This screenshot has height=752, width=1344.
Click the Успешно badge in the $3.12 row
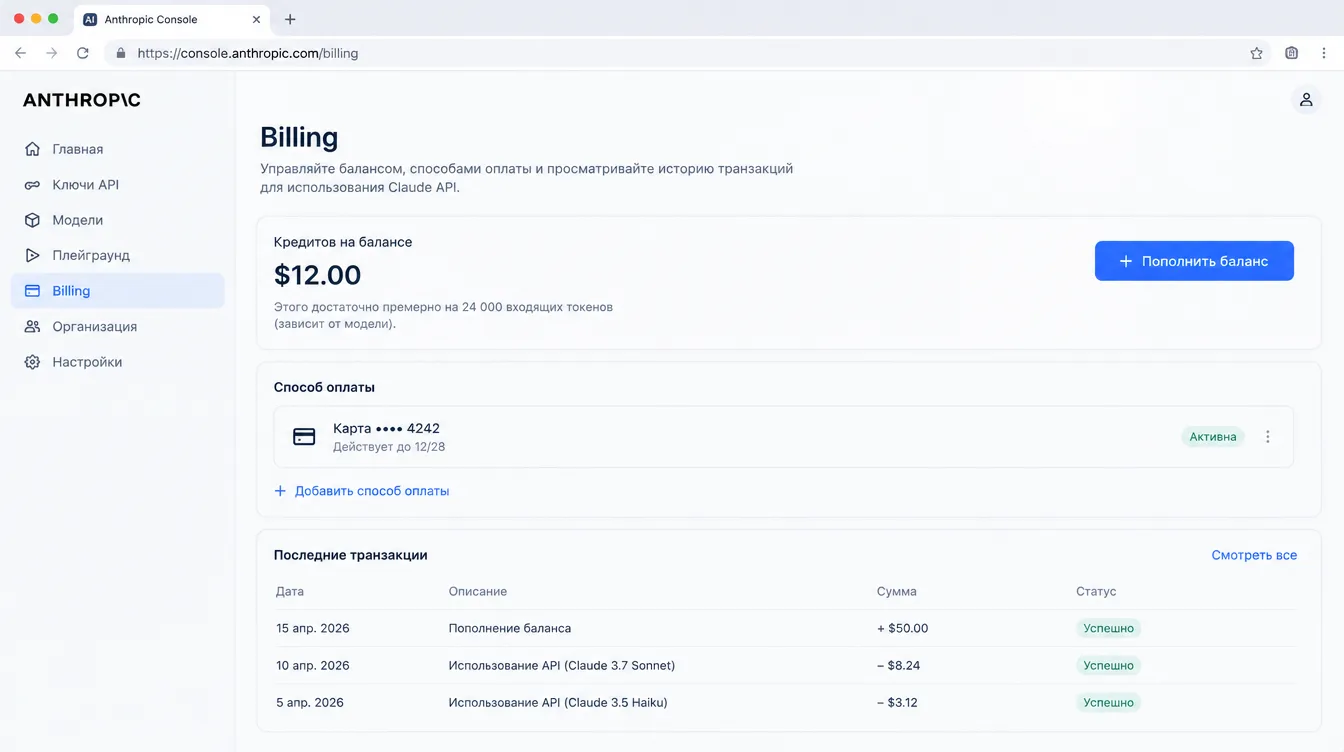(x=1109, y=703)
